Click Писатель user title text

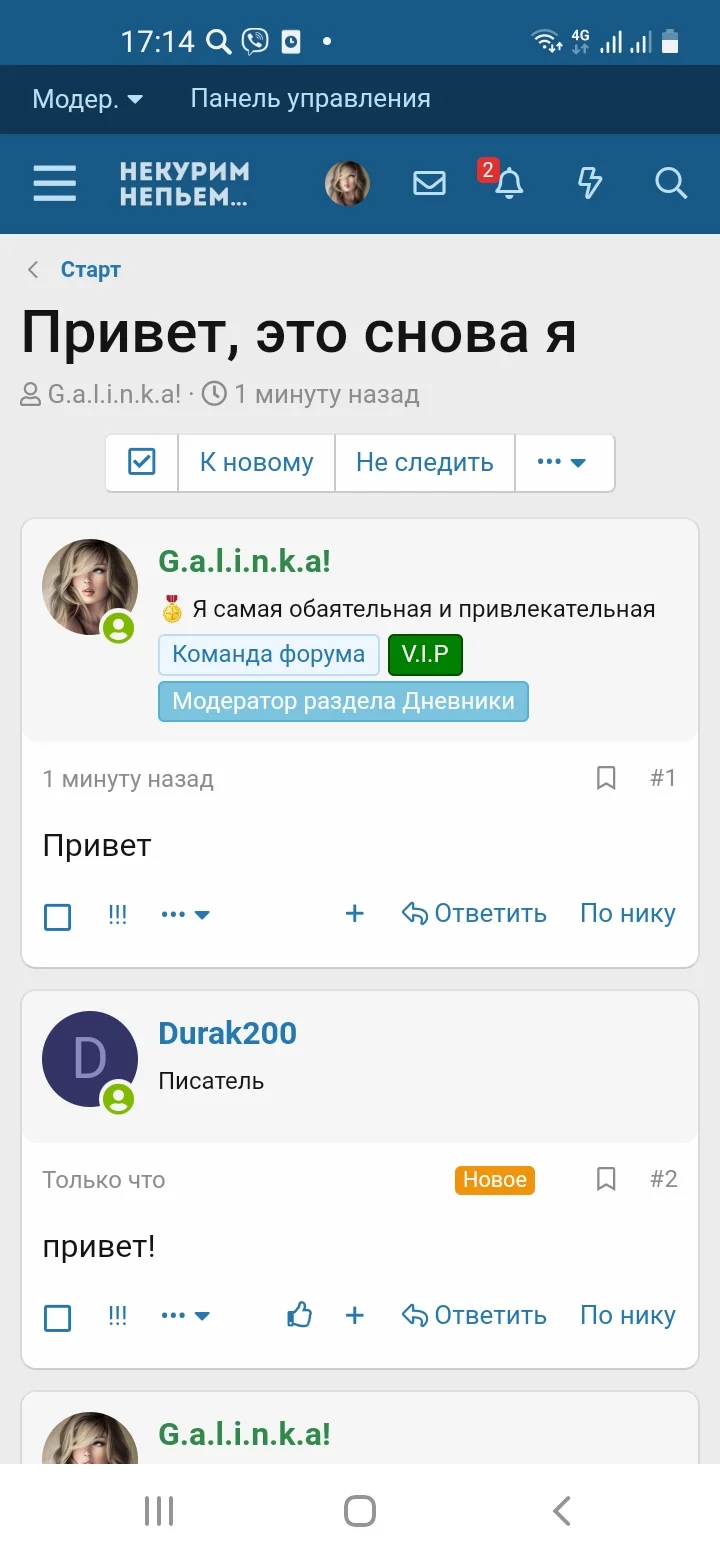[x=211, y=1081]
